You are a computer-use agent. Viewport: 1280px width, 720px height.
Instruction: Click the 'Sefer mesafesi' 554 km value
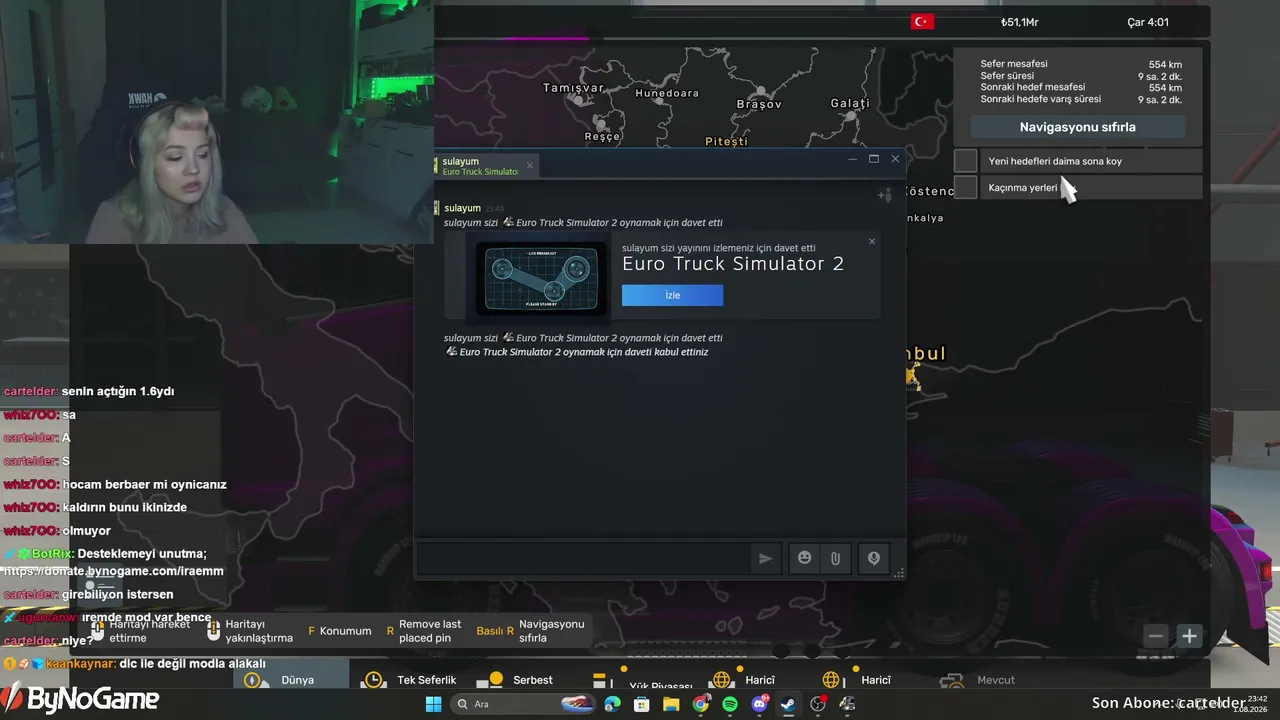tap(1165, 64)
